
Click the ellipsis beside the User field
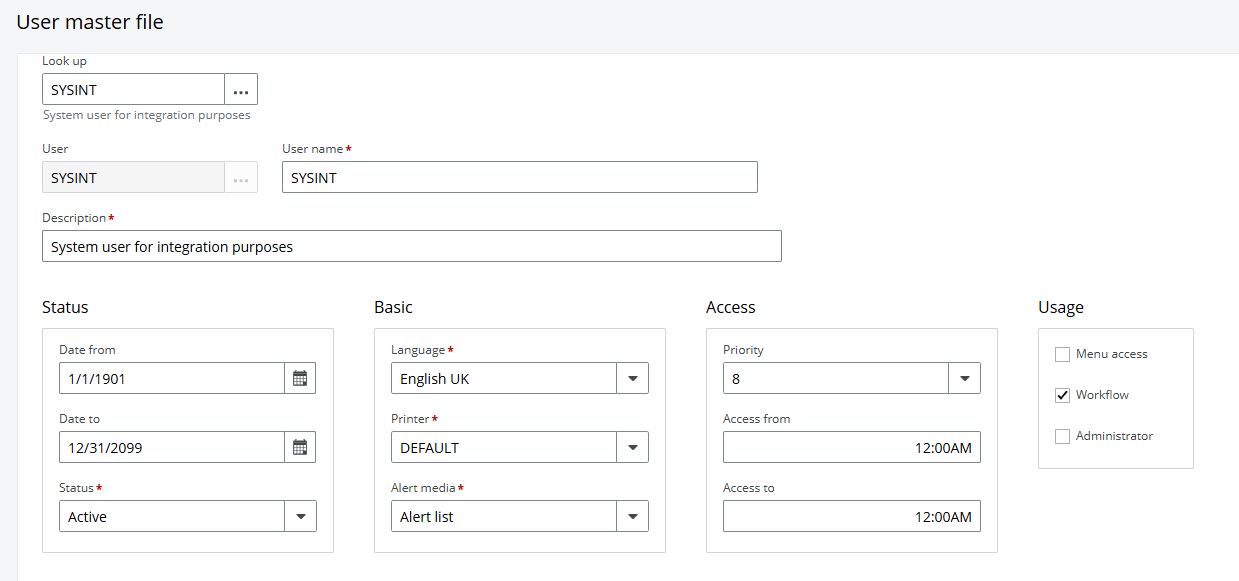coord(240,177)
